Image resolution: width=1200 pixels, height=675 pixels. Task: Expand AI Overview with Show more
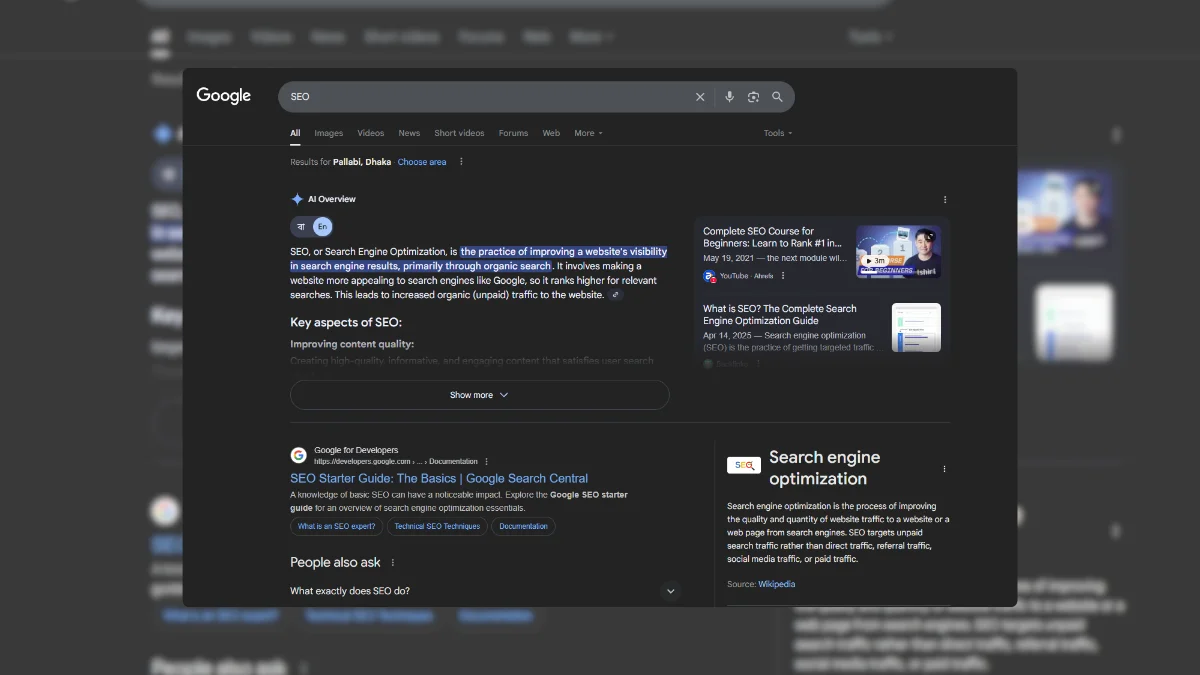pos(479,395)
